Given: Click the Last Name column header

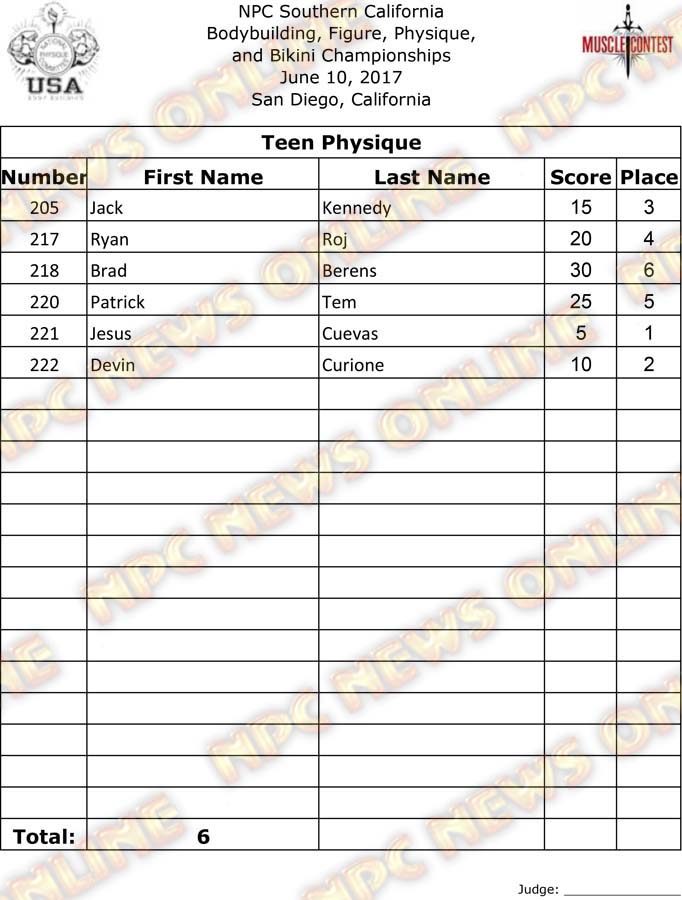Looking at the screenshot, I should coord(432,177).
